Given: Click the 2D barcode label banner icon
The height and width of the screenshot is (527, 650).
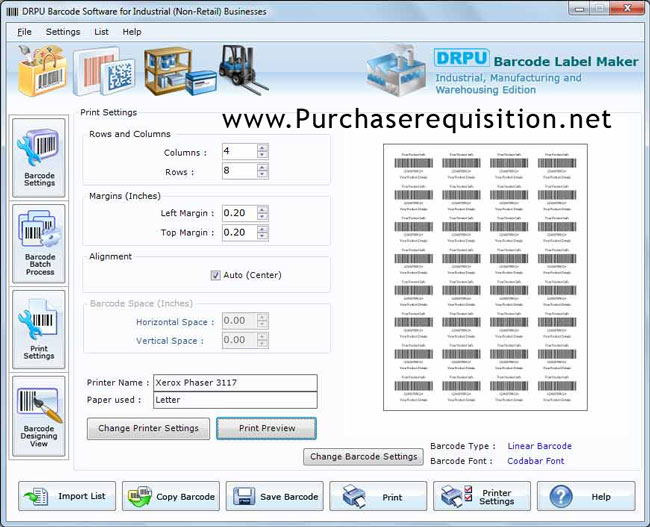Looking at the screenshot, I should pyautogui.click(x=104, y=71).
